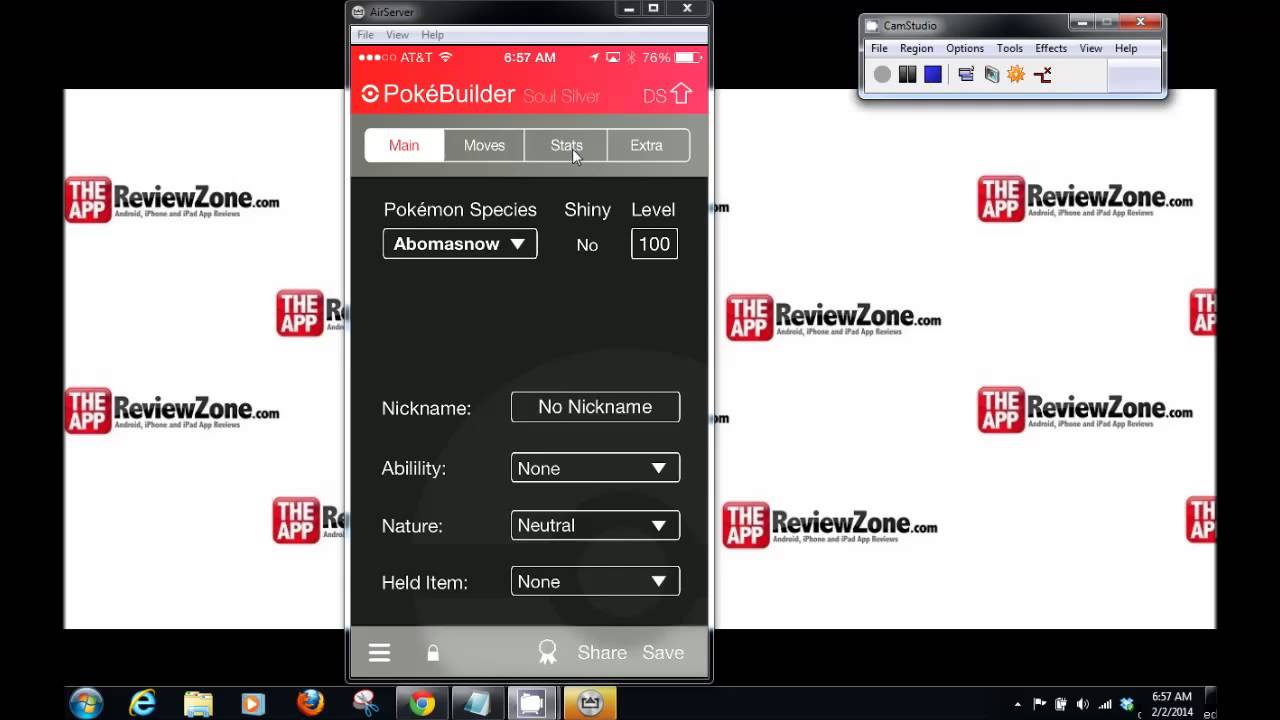The image size is (1280, 720).
Task: Open AirServer's Help menu
Action: 432,34
